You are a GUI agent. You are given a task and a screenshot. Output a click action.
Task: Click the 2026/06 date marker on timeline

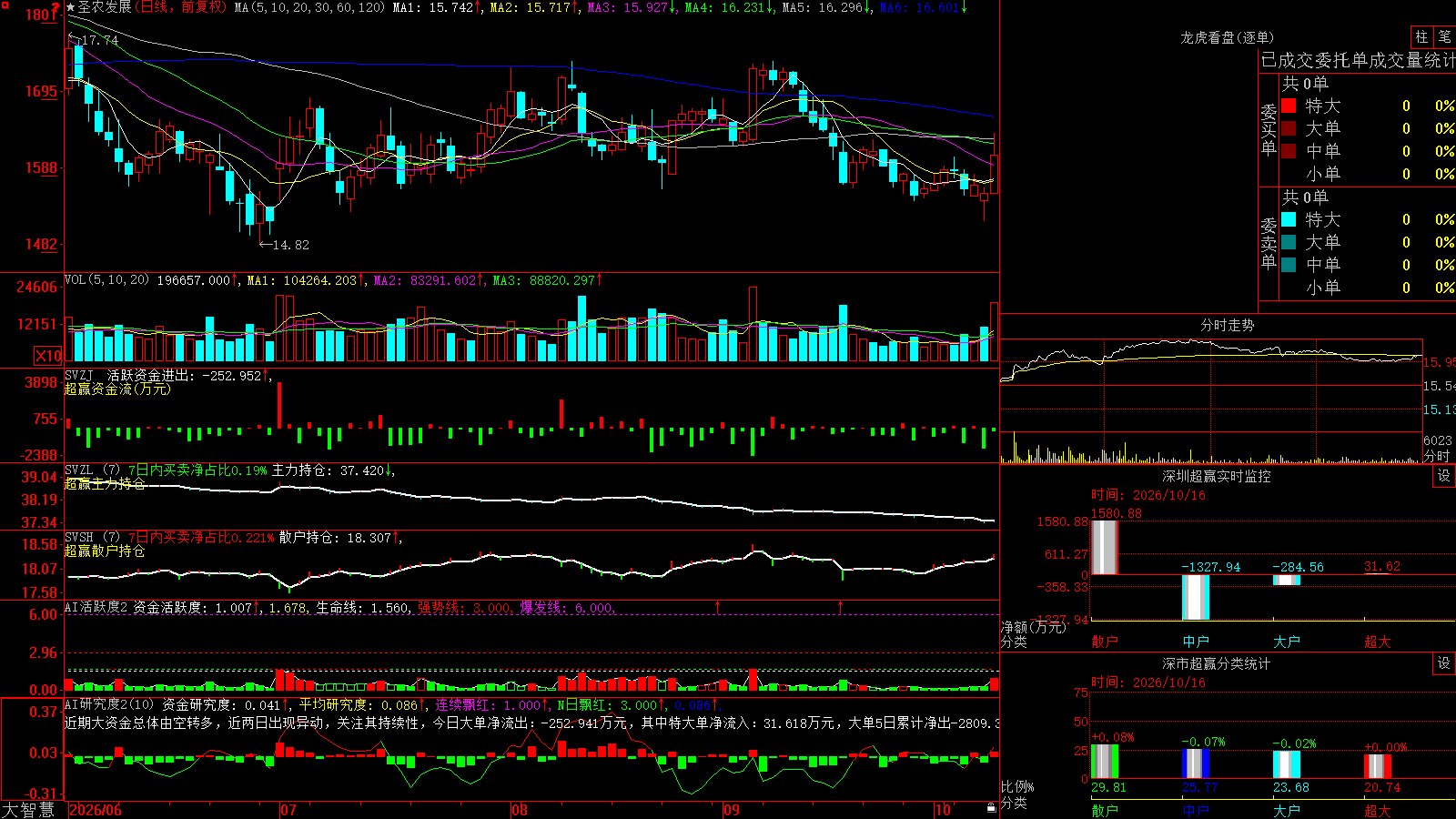[x=96, y=810]
